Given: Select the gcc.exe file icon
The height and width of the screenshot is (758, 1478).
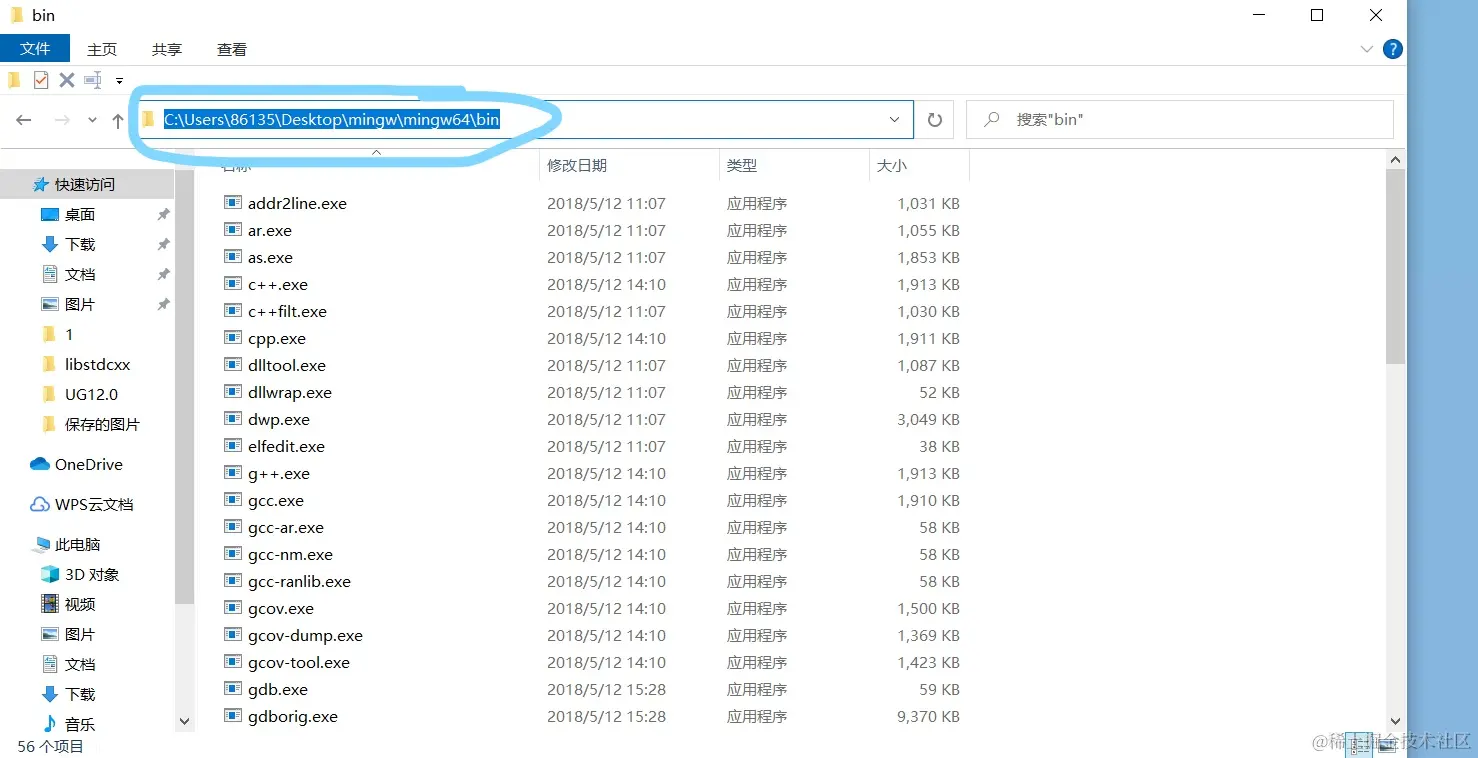Looking at the screenshot, I should coord(233,500).
